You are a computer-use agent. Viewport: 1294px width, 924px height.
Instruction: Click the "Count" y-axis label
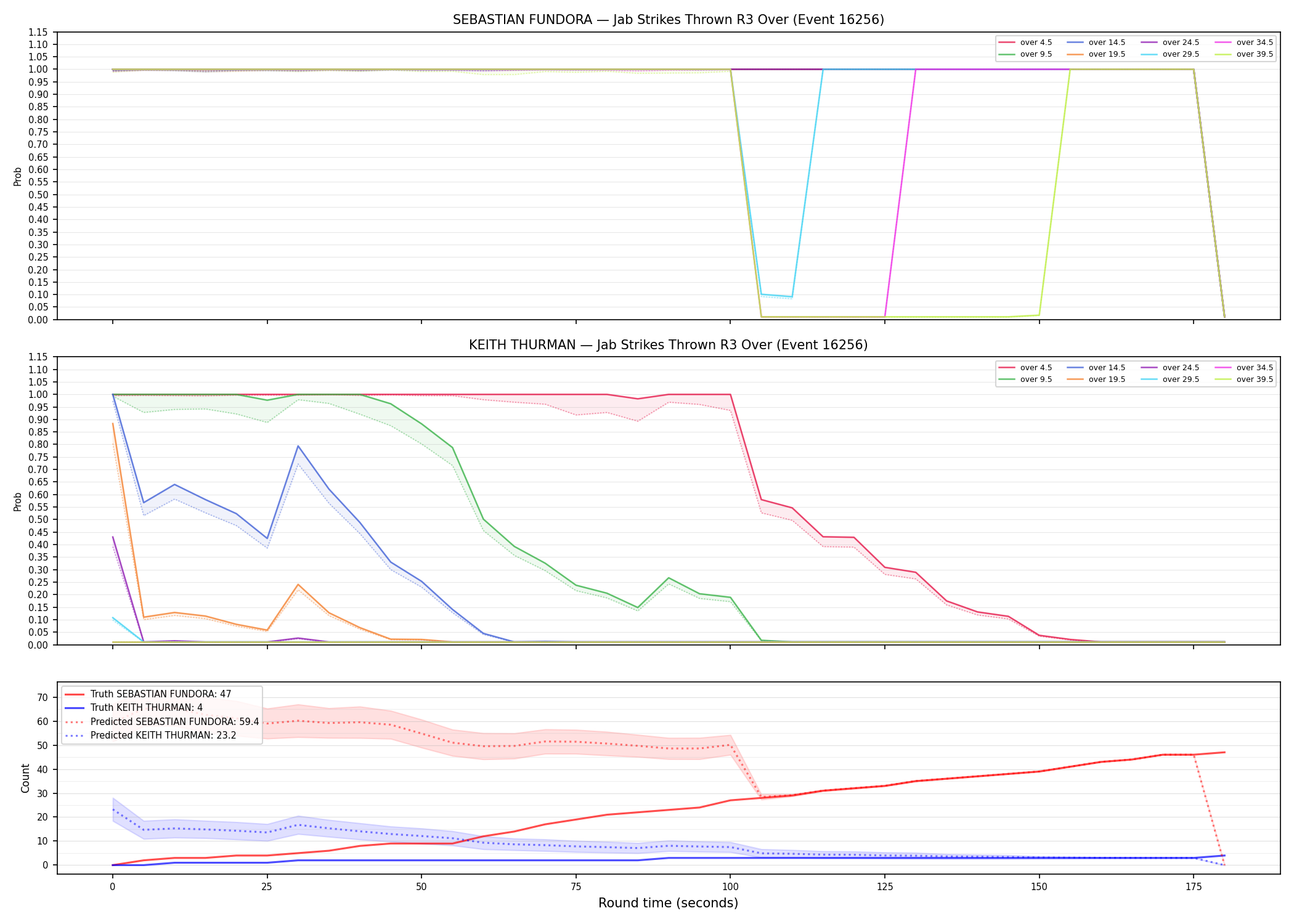pyautogui.click(x=25, y=778)
